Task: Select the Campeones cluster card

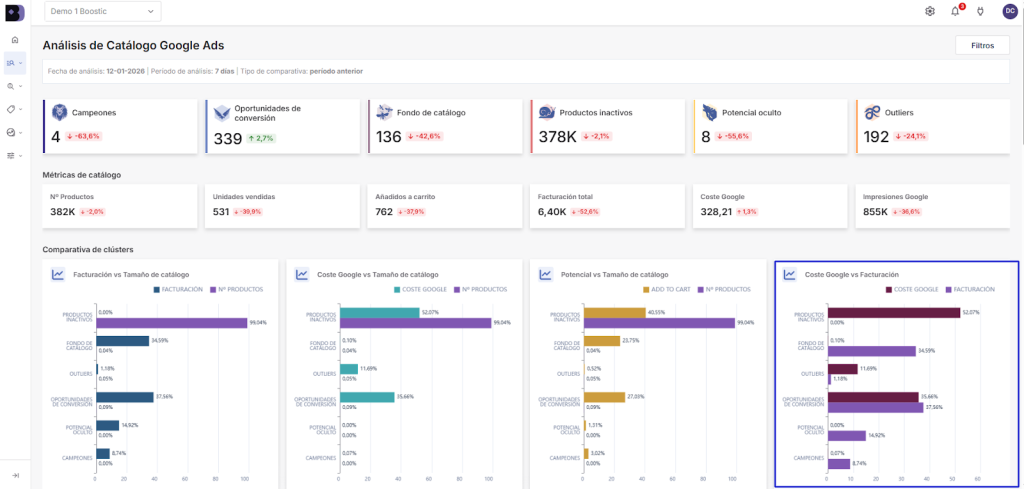Action: click(120, 126)
